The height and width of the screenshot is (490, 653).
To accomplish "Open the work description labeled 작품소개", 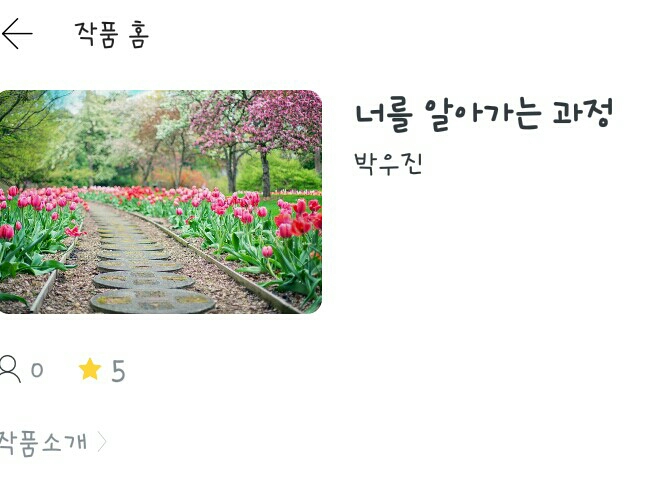I will tap(43, 442).
